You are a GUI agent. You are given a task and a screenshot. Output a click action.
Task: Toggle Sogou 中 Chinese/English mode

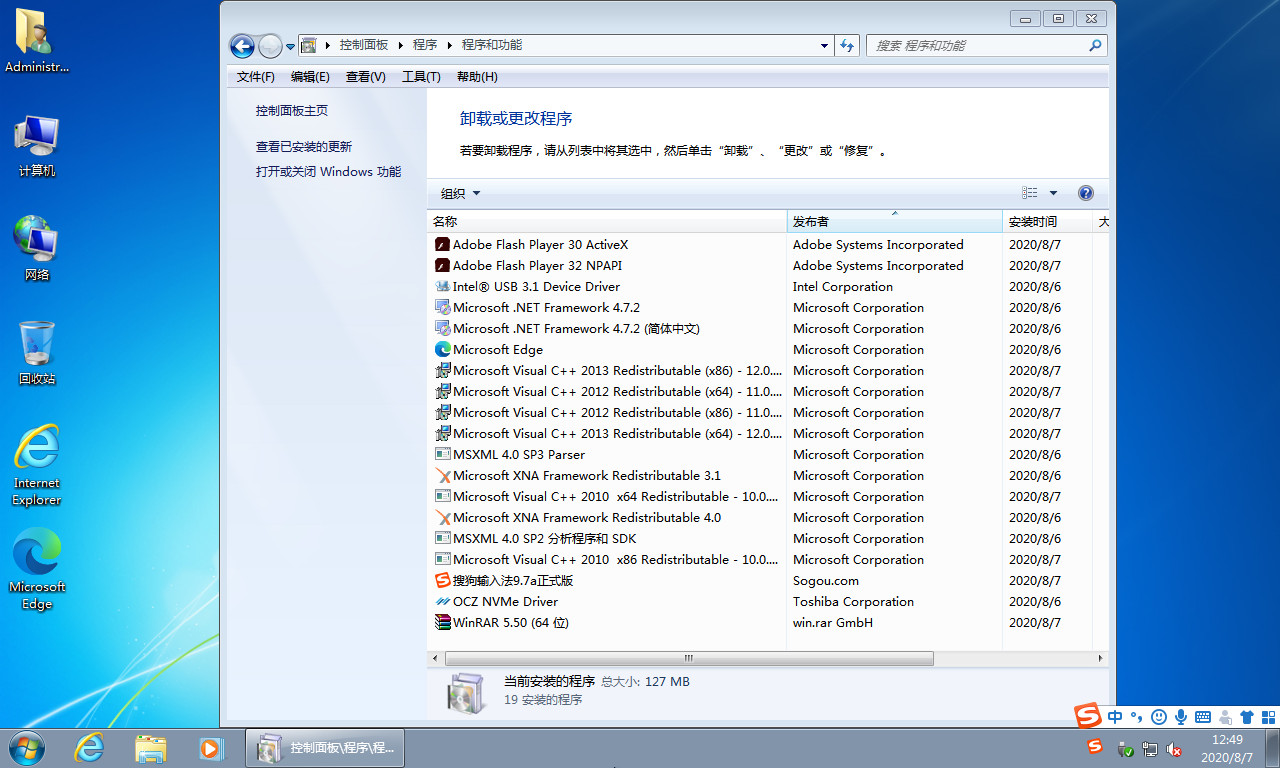click(x=1115, y=716)
